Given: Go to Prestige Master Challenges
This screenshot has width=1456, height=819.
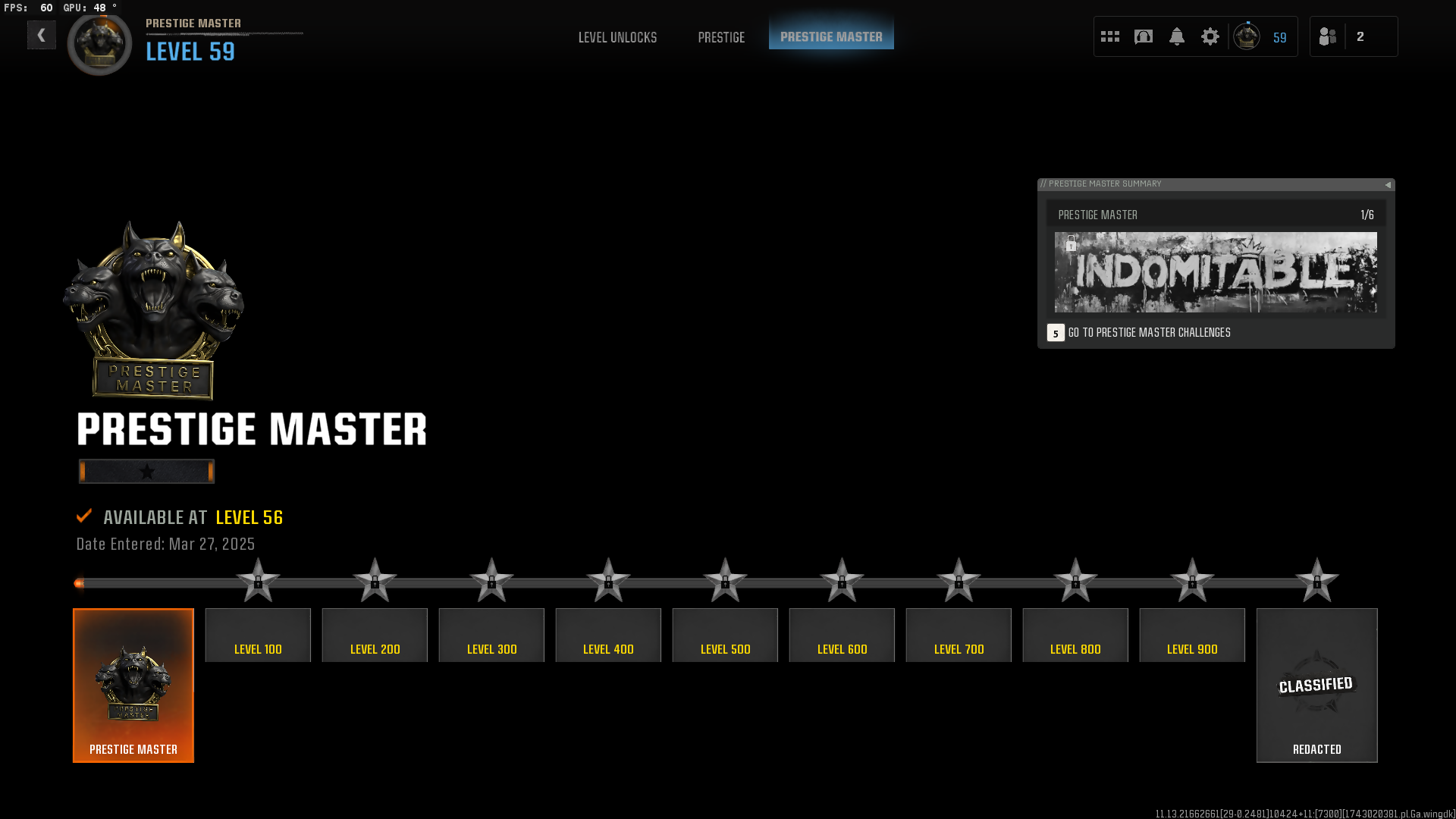Looking at the screenshot, I should [x=1148, y=333].
